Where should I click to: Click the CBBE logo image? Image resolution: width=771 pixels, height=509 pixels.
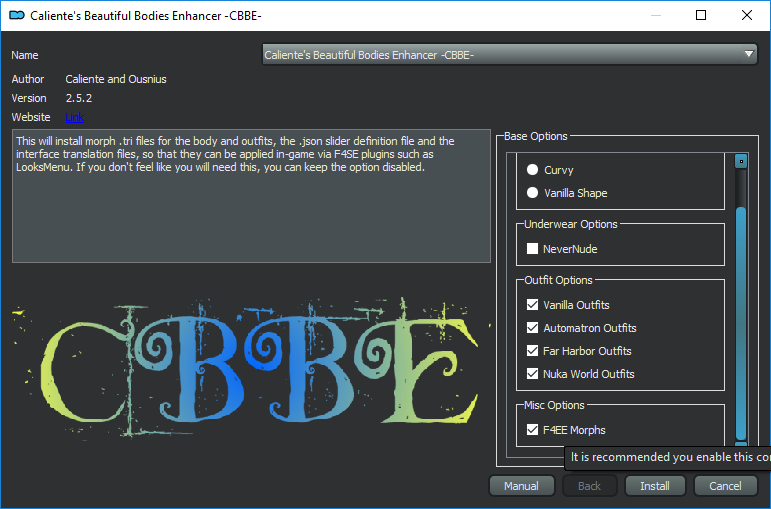point(245,360)
